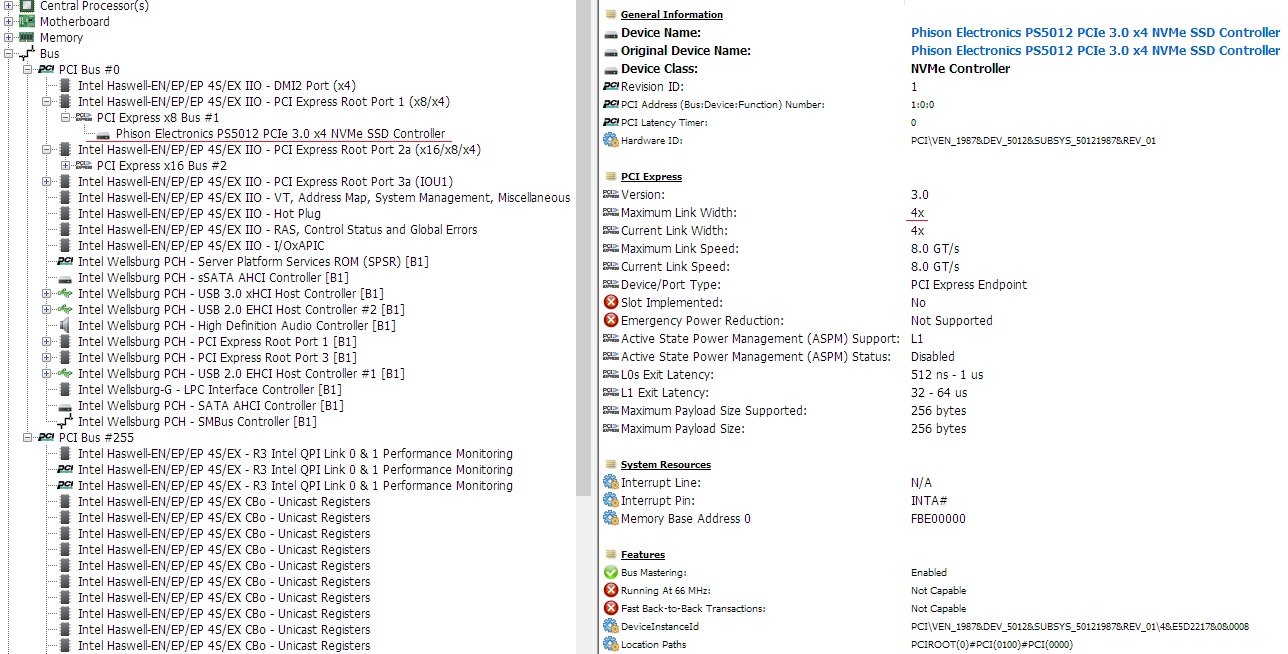Click the SMBus Controller icon
The height and width of the screenshot is (654, 1288).
pos(65,422)
